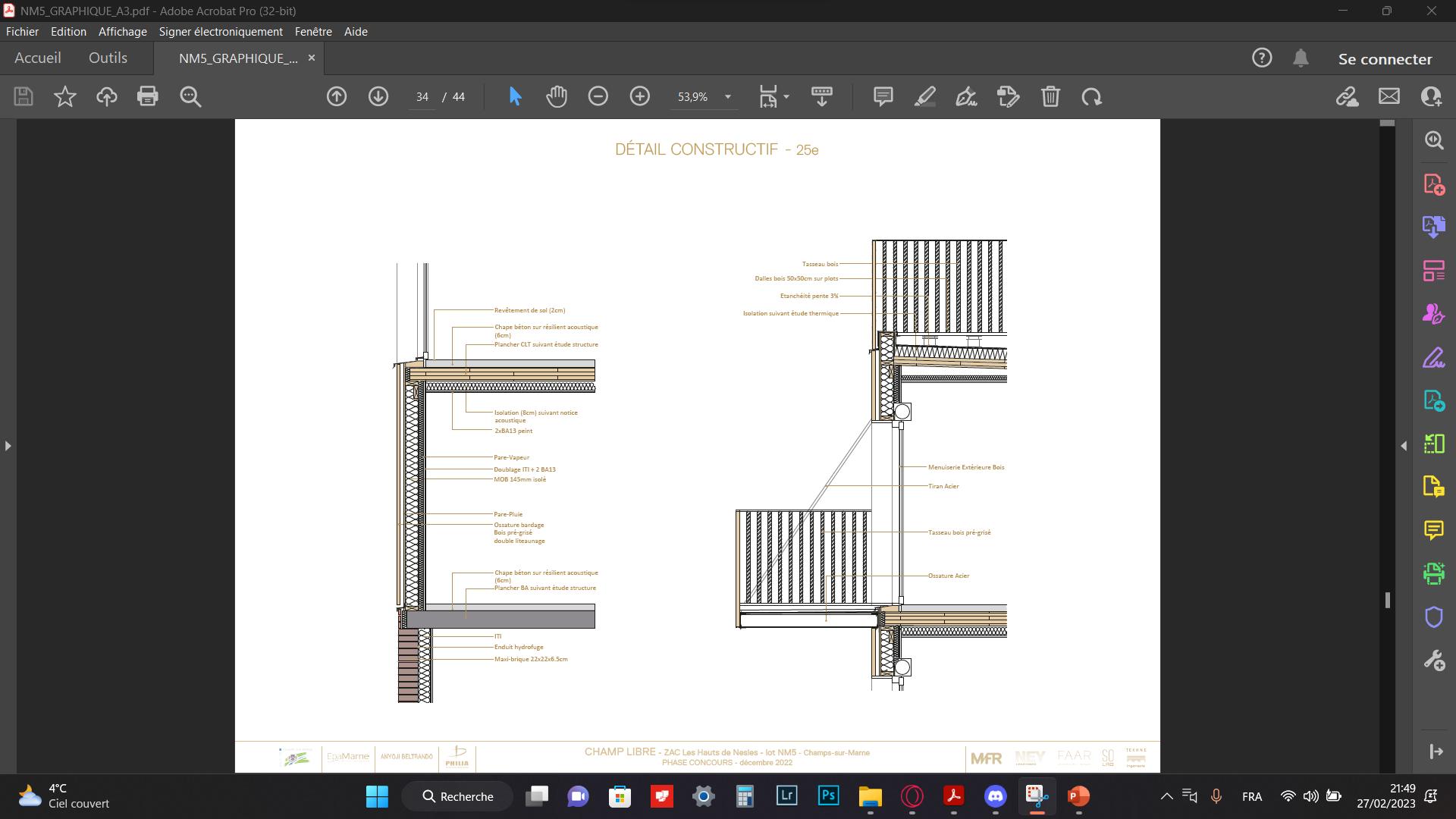Open Discord from taskbar
This screenshot has height=819, width=1456.
coord(995,796)
